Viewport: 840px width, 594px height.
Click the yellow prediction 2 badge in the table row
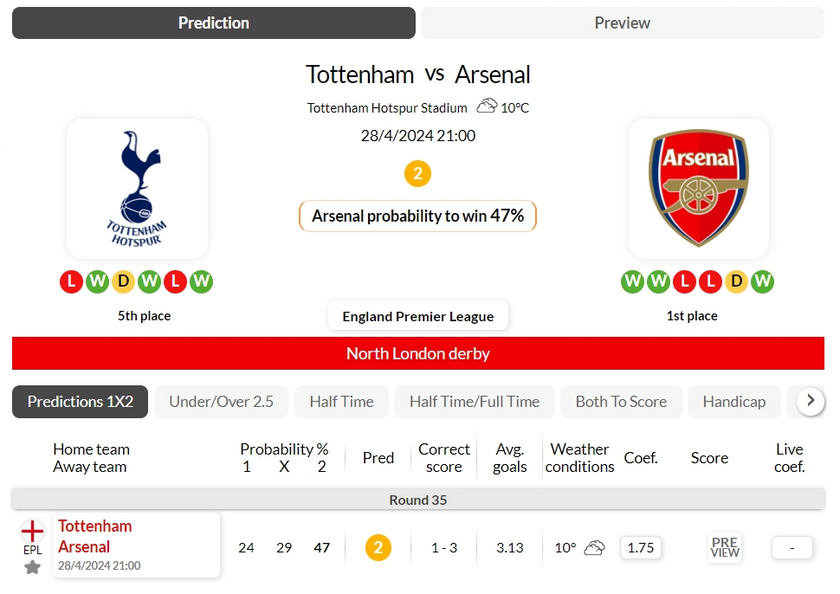[378, 548]
